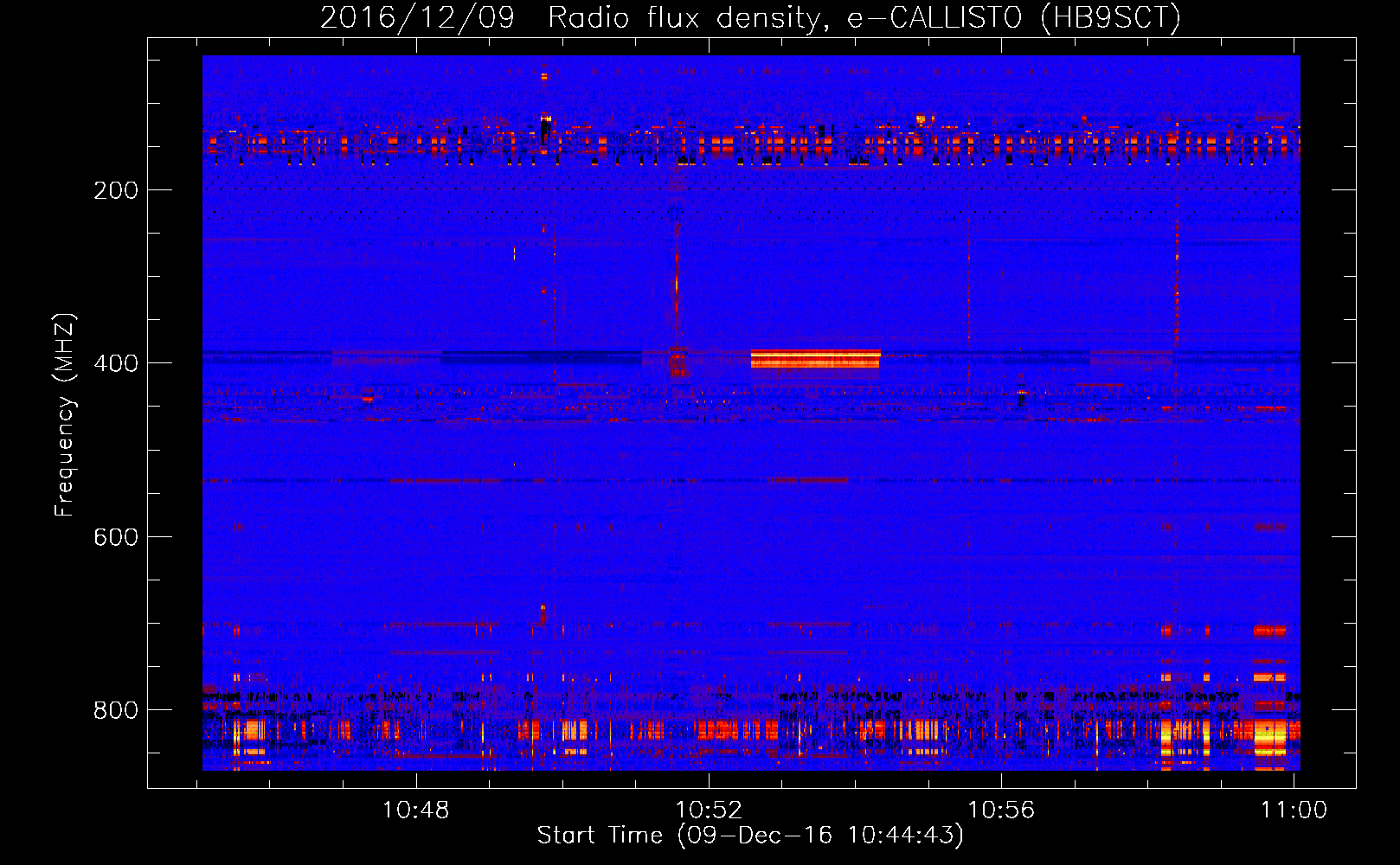Click the plot title 'Radio flux density, e-CALLISTO (HB9SCT)'
1400x865 pixels.
(864, 17)
